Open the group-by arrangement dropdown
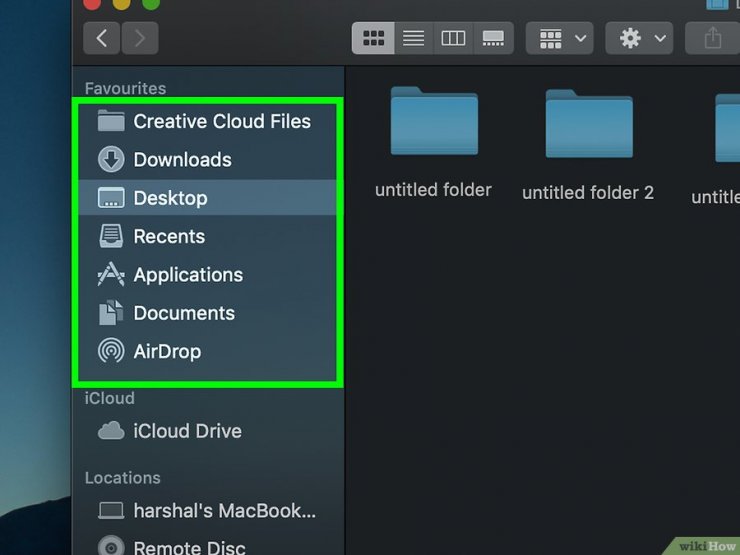The image size is (740, 555). [560, 38]
